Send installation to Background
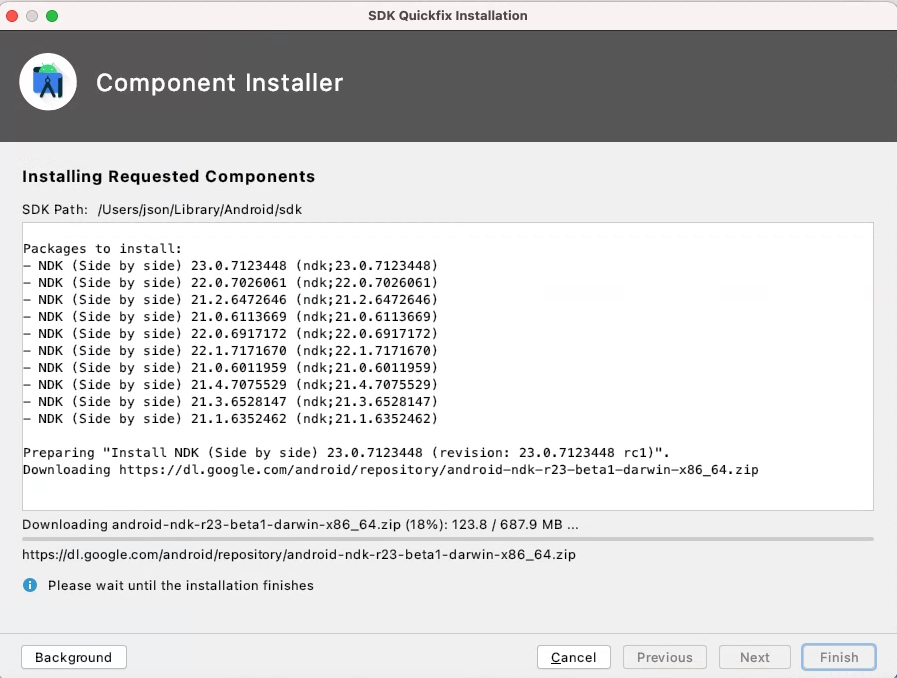This screenshot has width=897, height=678. [74, 657]
